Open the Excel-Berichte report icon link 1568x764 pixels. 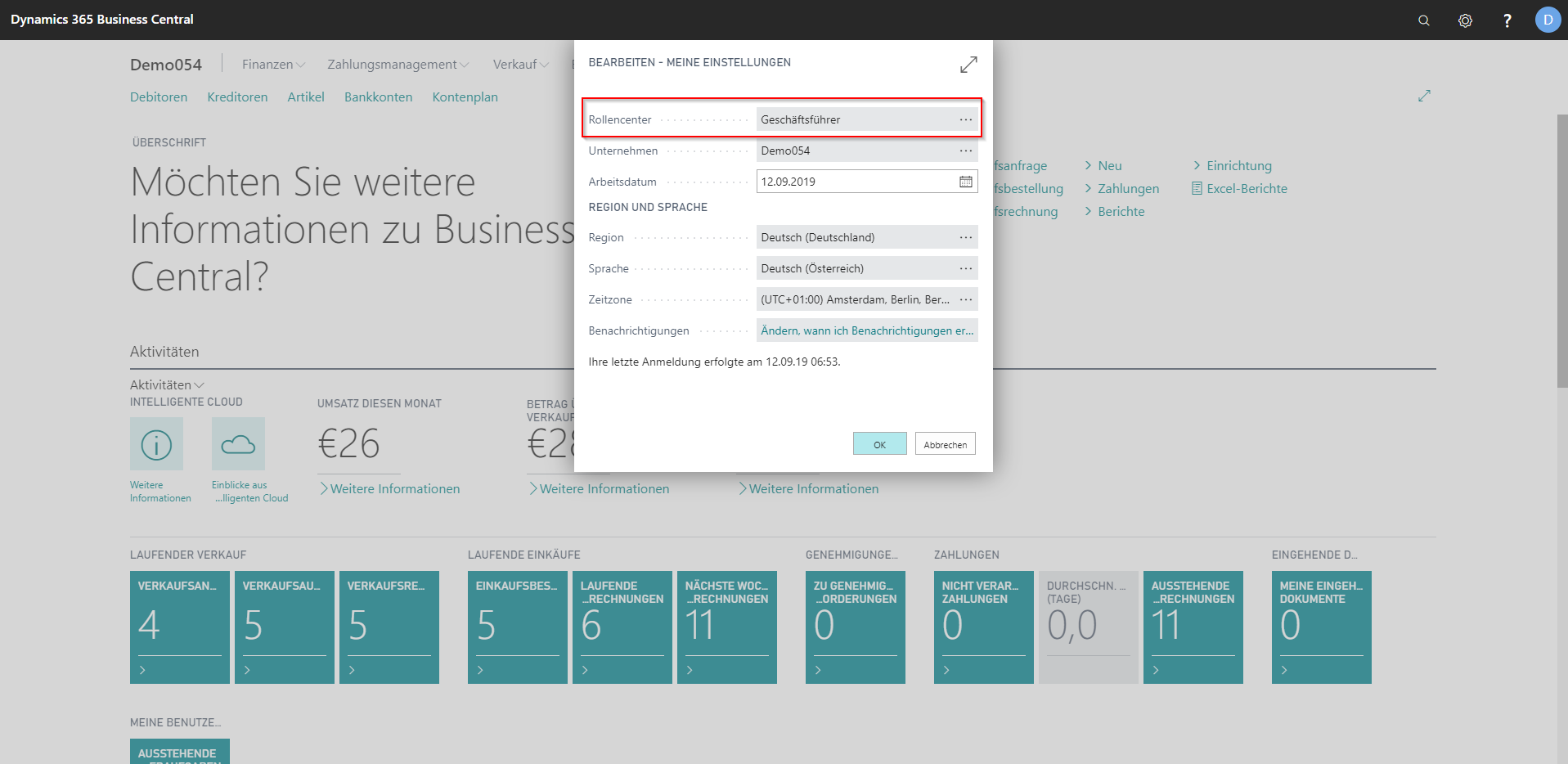tap(1239, 188)
